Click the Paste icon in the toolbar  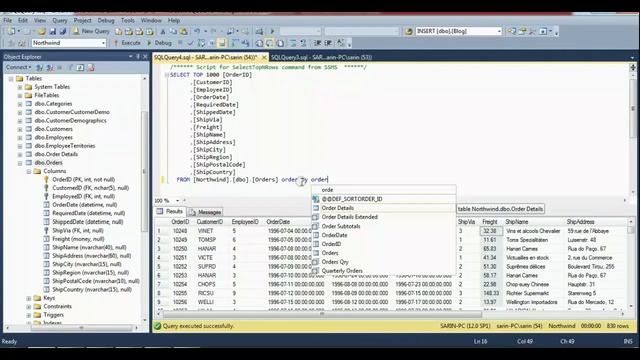pos(184,31)
